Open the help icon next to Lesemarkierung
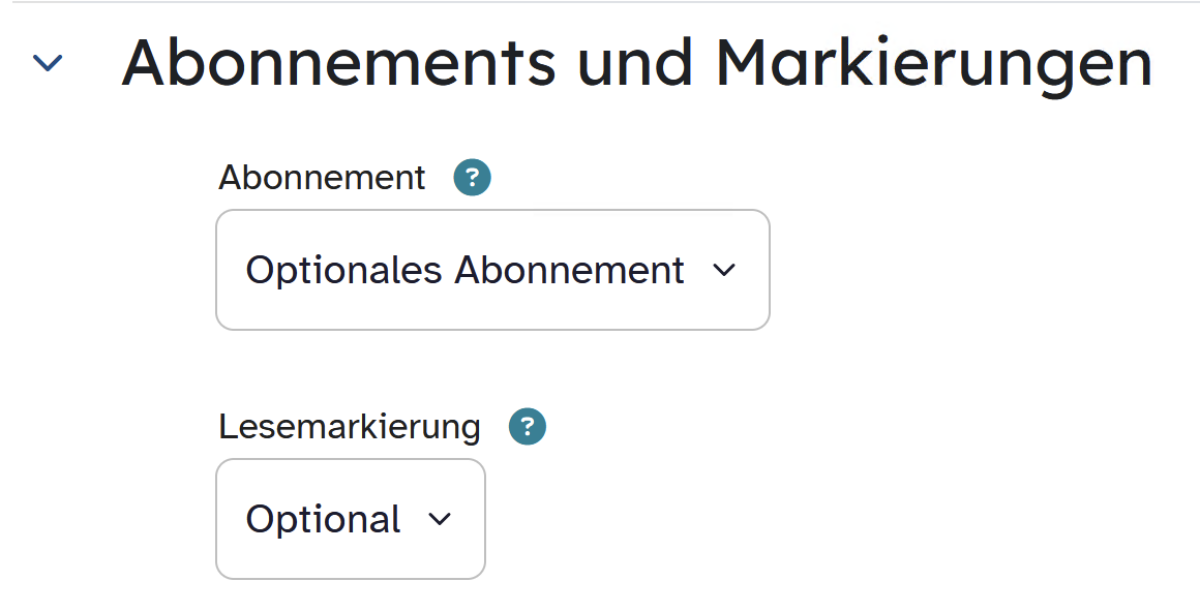 click(x=527, y=428)
